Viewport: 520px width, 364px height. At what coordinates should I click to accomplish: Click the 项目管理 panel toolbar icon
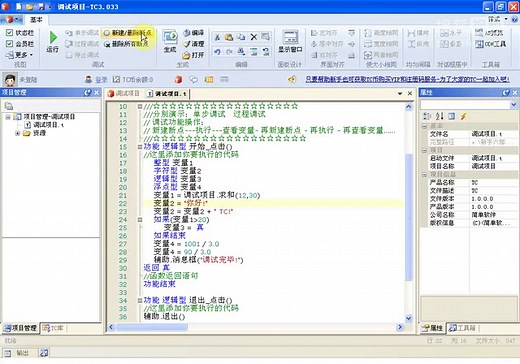click(9, 106)
